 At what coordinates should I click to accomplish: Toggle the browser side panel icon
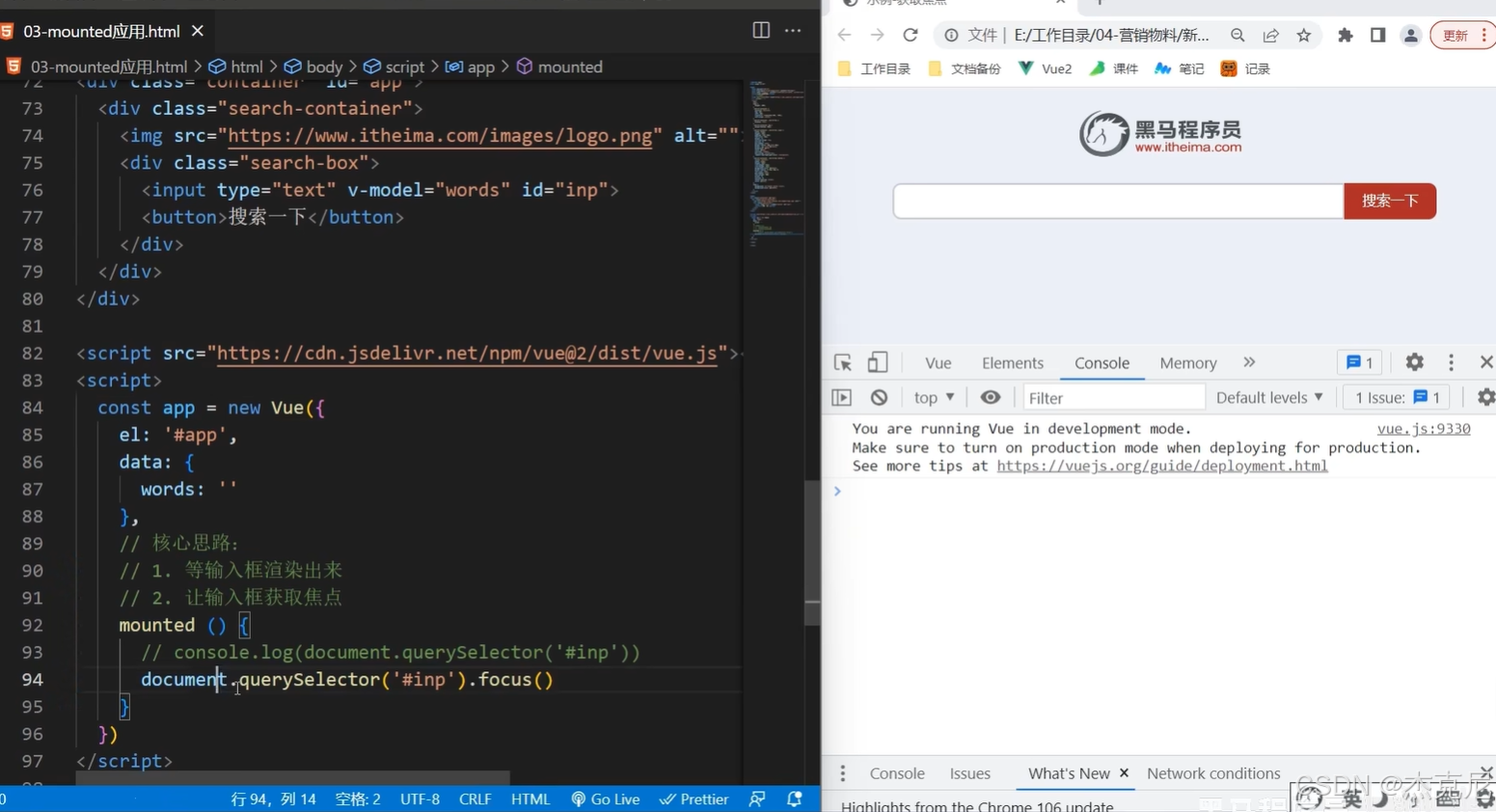click(1377, 36)
